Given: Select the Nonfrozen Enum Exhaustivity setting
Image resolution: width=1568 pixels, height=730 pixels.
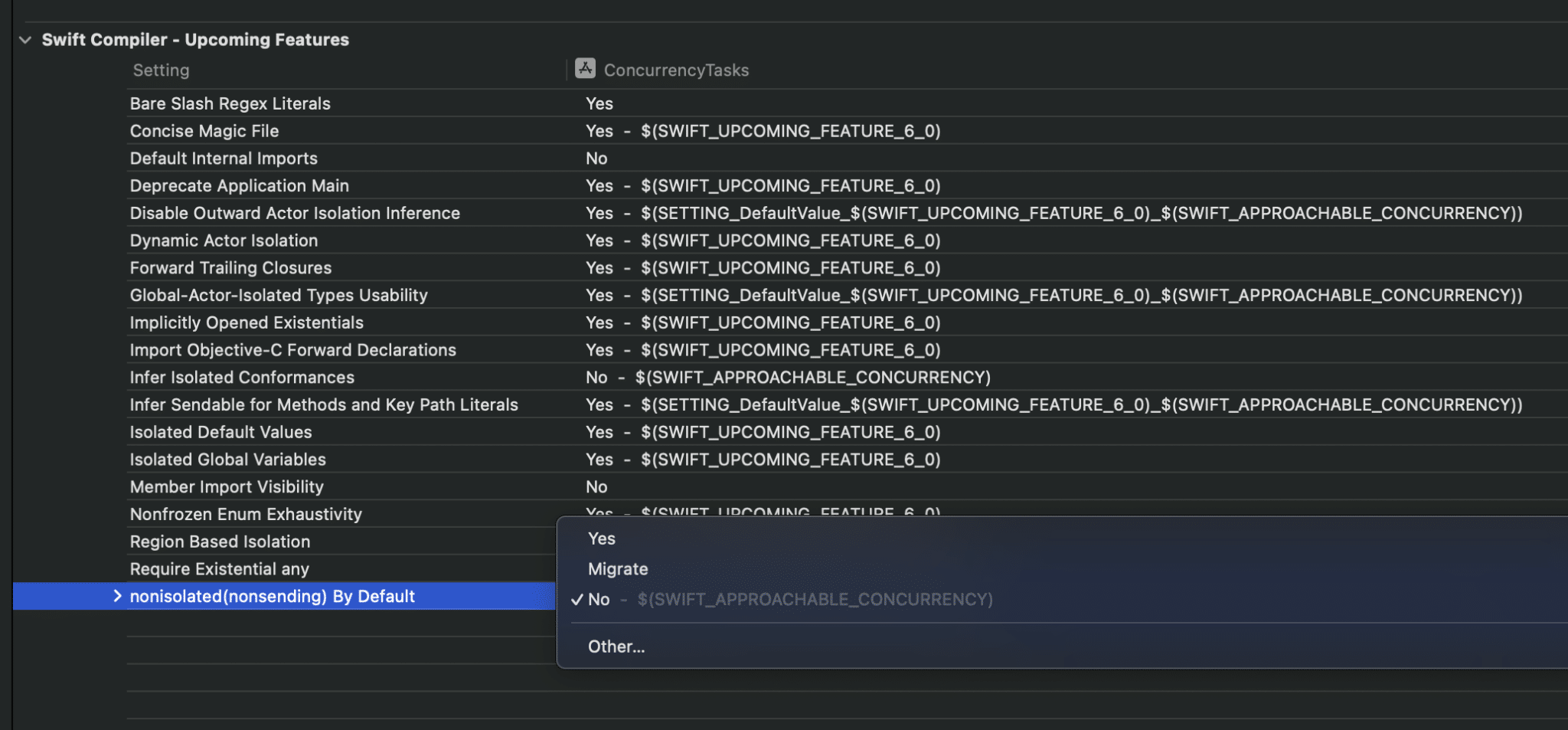Looking at the screenshot, I should 246,515.
